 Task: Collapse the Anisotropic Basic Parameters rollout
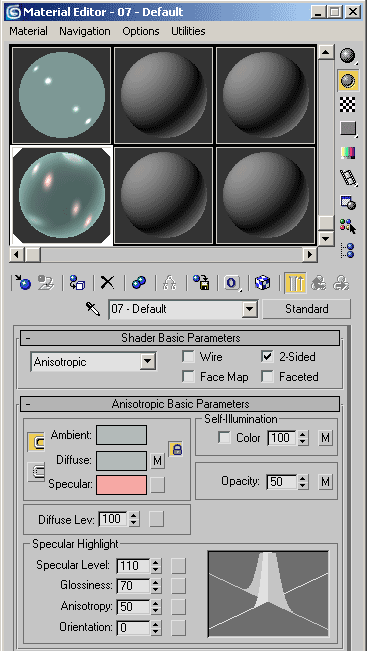tap(180, 404)
